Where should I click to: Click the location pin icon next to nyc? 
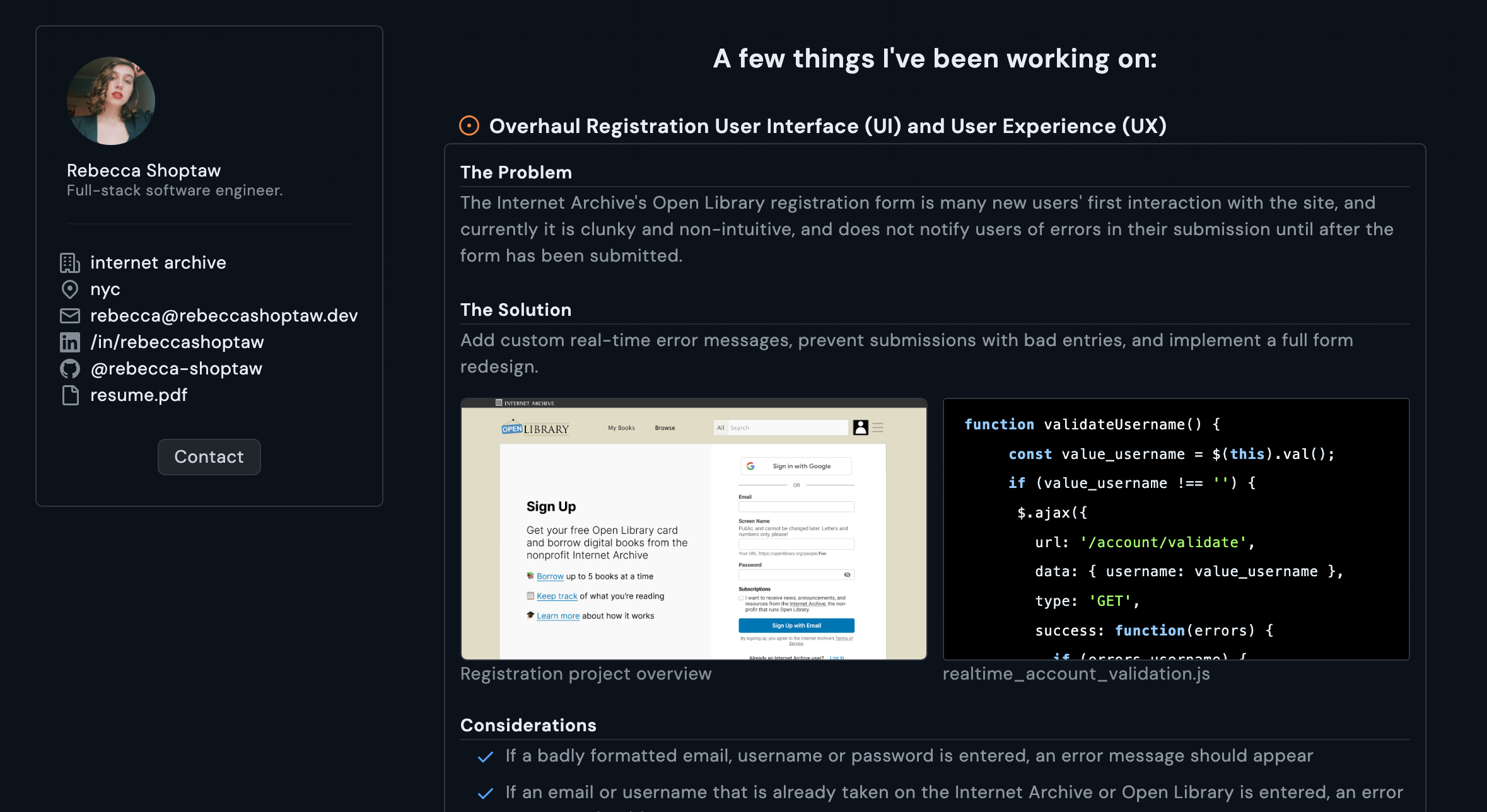click(70, 289)
